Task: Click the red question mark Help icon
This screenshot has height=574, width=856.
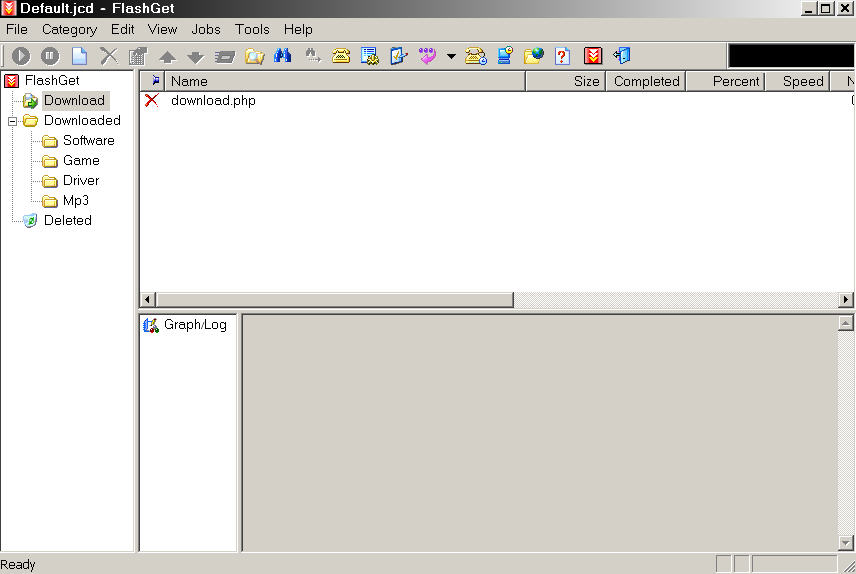Action: [562, 56]
